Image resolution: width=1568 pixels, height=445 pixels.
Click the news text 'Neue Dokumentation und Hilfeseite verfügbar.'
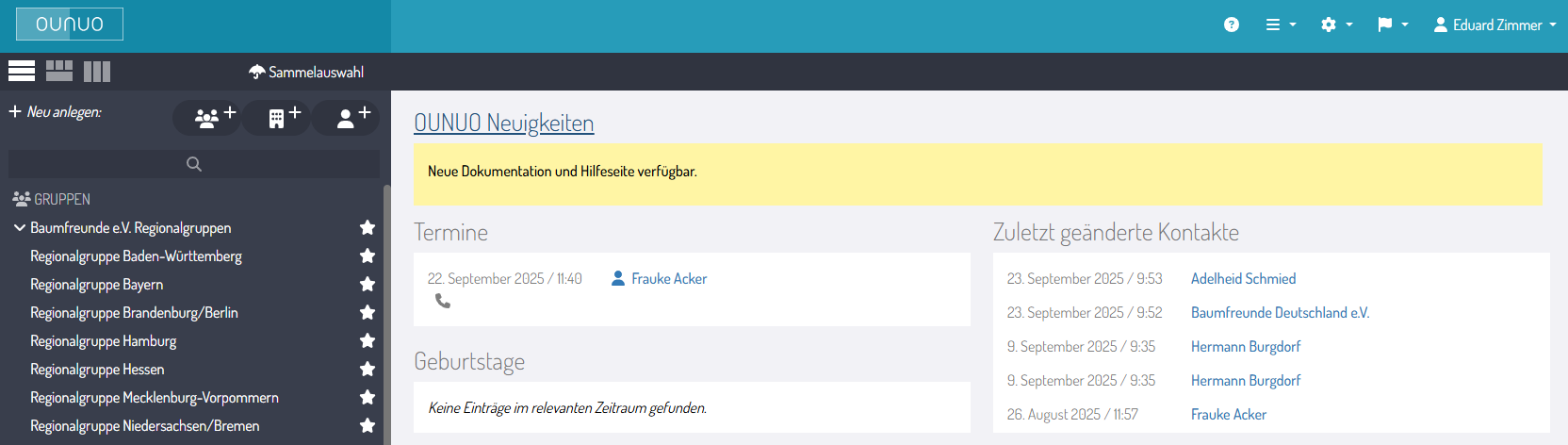[x=563, y=172]
